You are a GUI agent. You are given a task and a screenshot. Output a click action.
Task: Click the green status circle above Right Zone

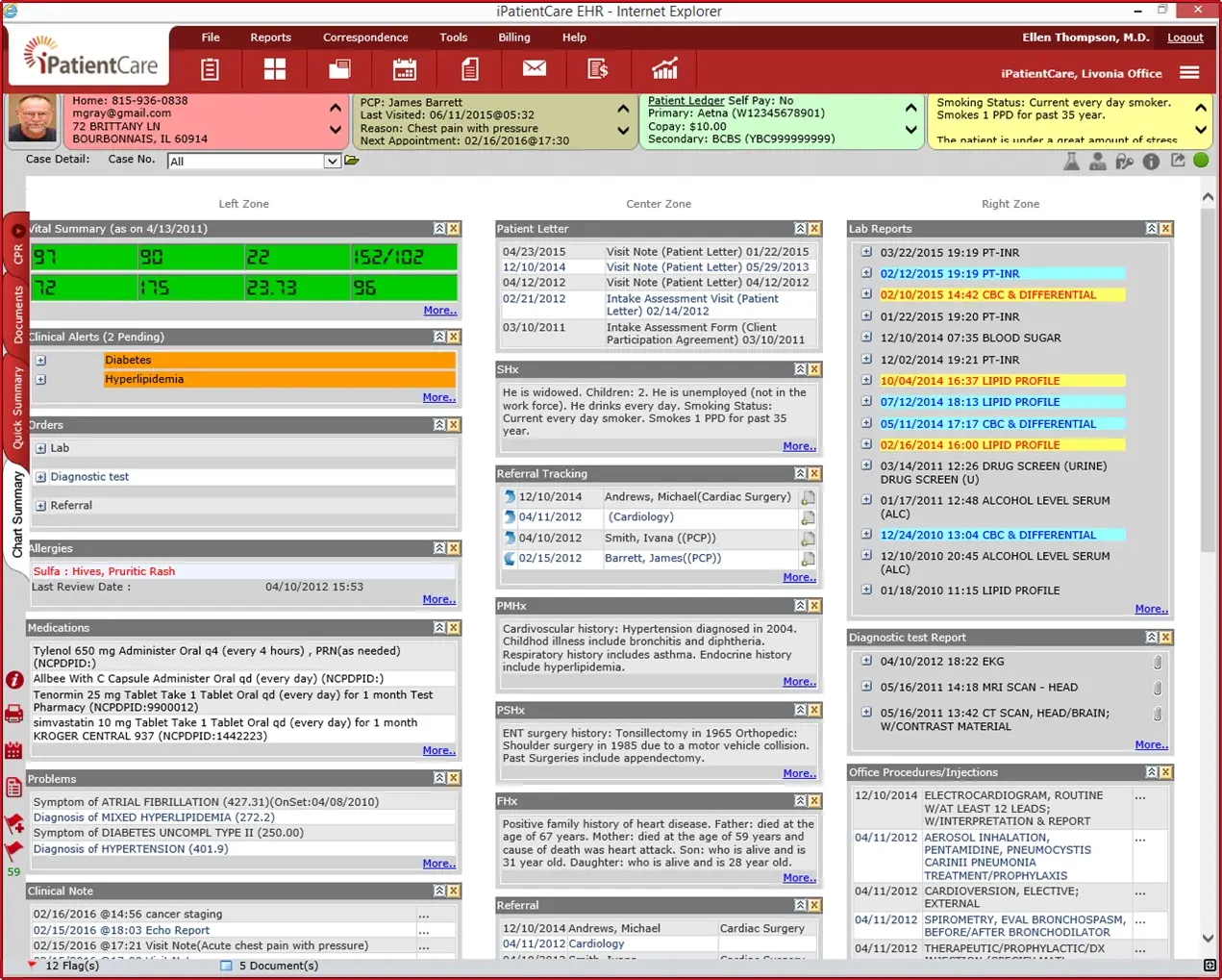(1201, 161)
